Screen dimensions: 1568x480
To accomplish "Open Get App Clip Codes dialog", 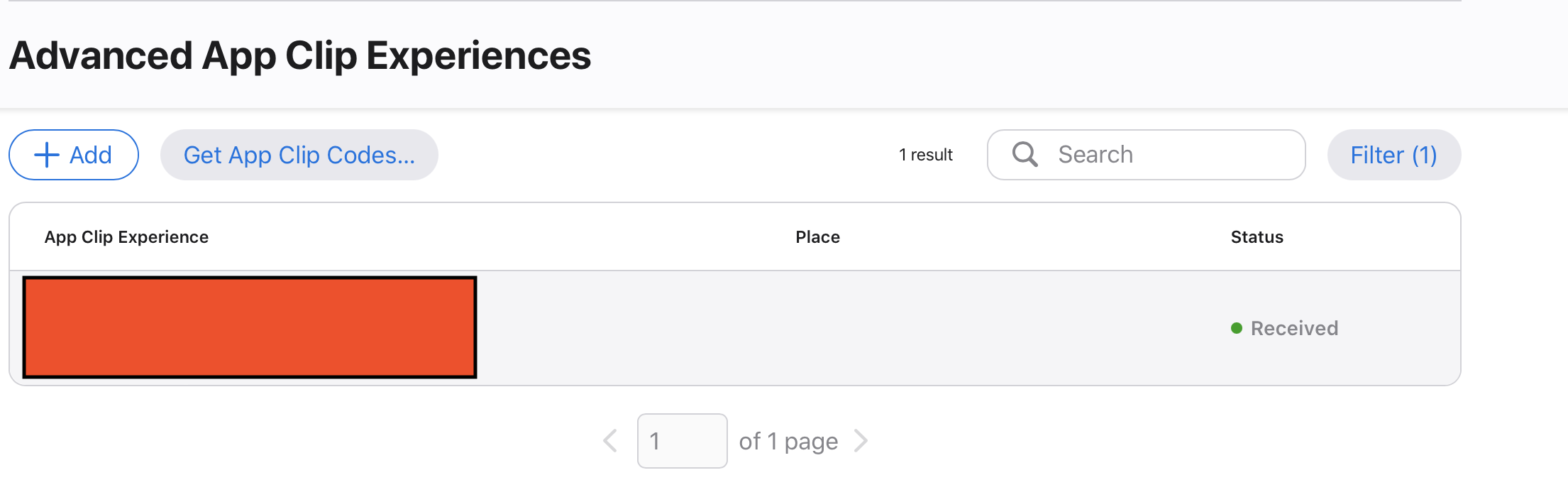I will point(299,155).
